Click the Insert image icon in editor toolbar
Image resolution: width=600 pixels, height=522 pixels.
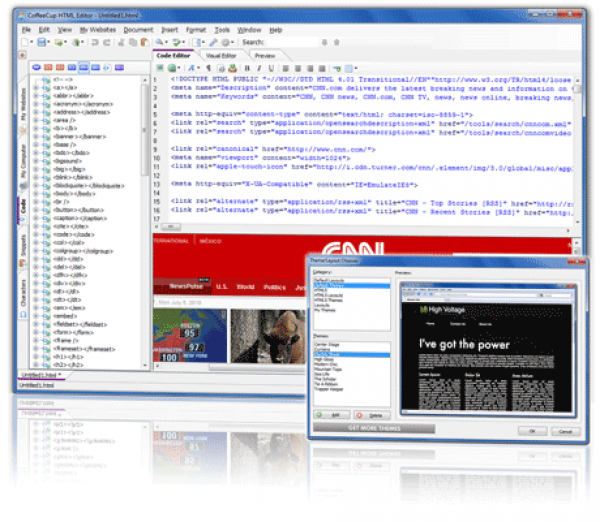point(160,68)
